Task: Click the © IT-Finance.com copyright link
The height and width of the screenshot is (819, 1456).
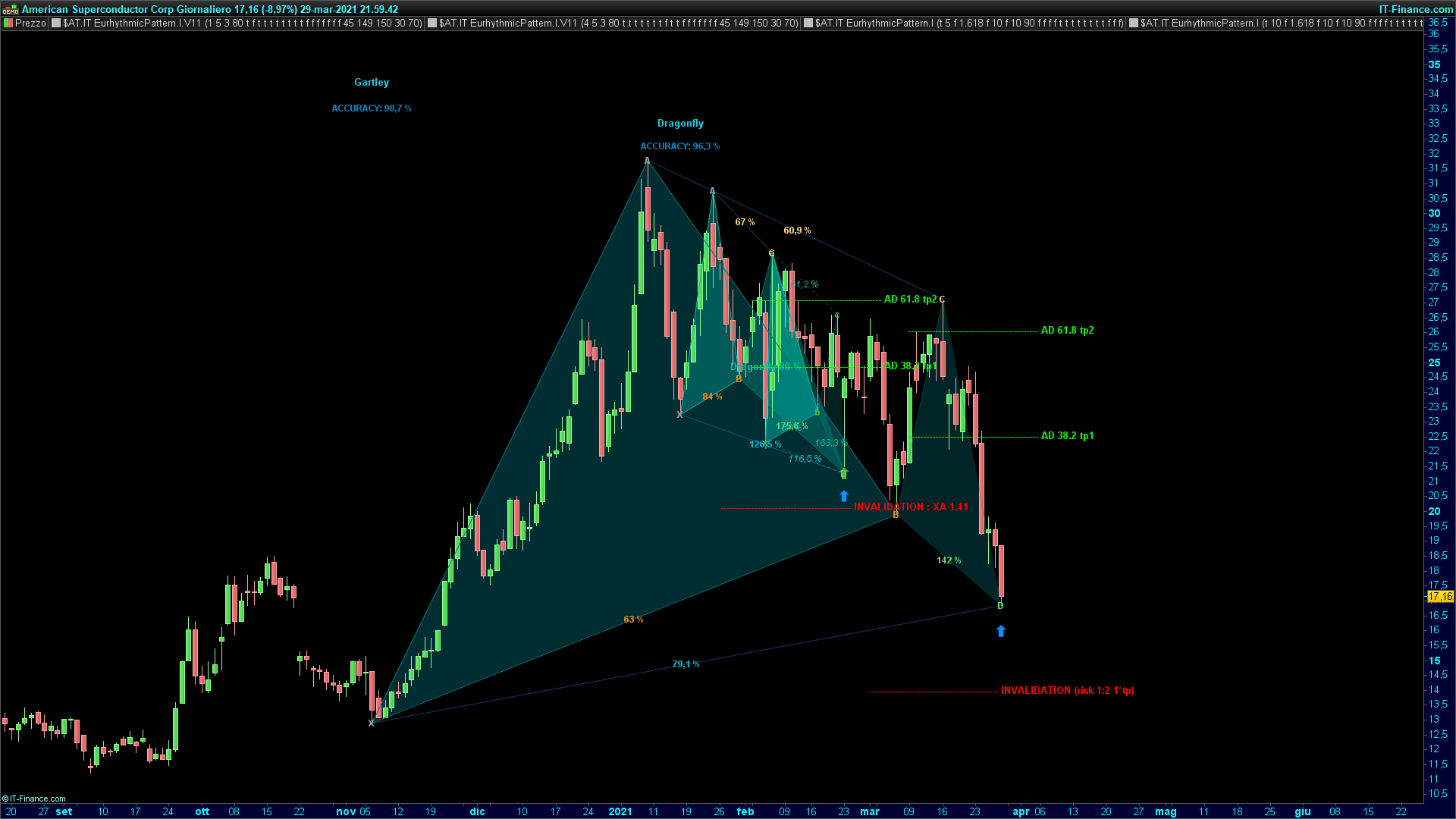Action: tap(34, 799)
